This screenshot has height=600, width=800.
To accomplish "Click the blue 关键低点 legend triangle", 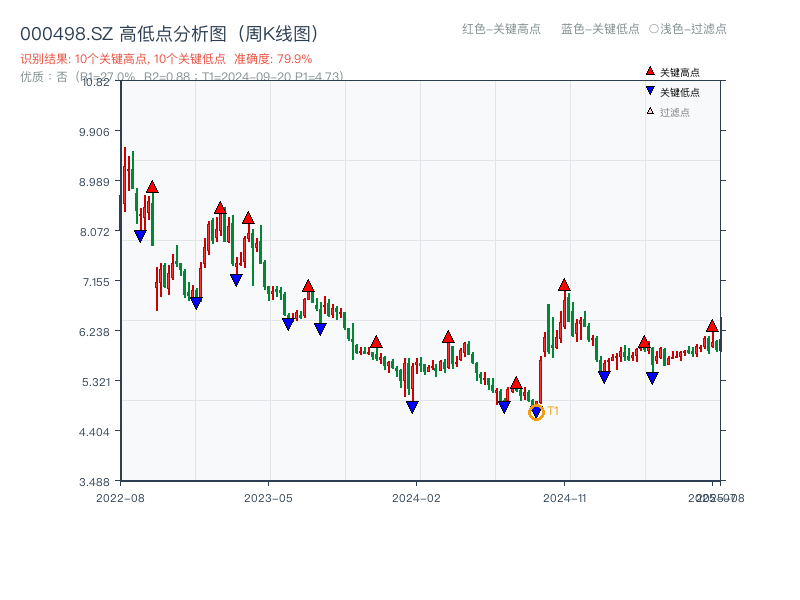I will point(650,91).
